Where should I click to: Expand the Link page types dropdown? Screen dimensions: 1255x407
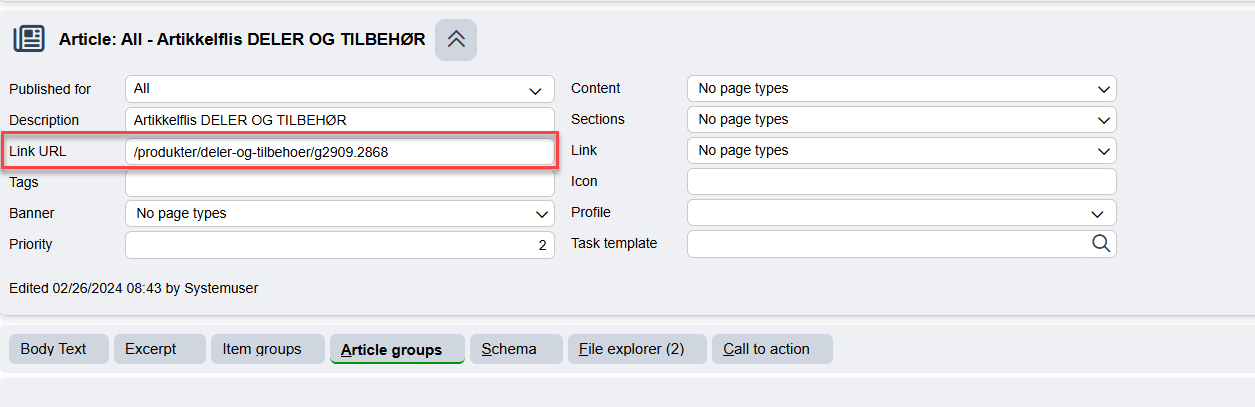click(902, 151)
